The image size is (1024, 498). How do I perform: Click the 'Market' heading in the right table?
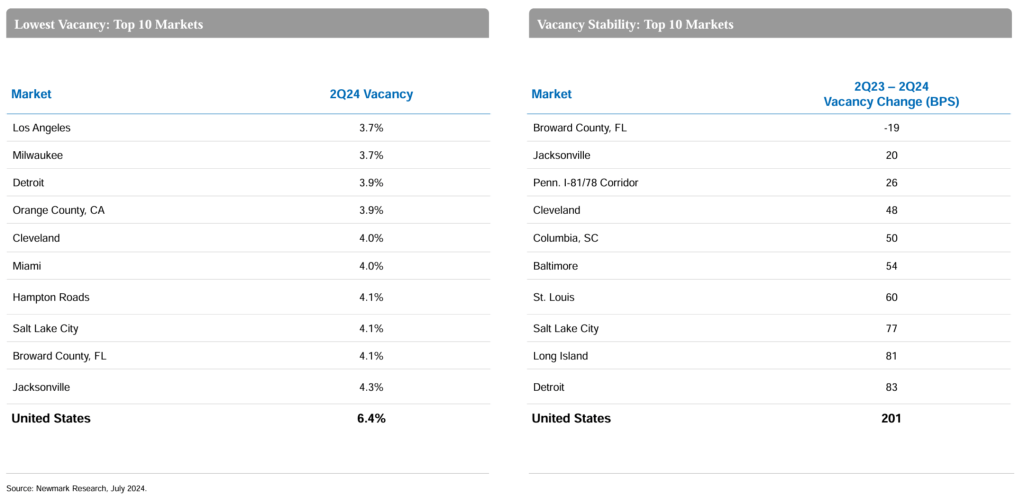pos(551,94)
